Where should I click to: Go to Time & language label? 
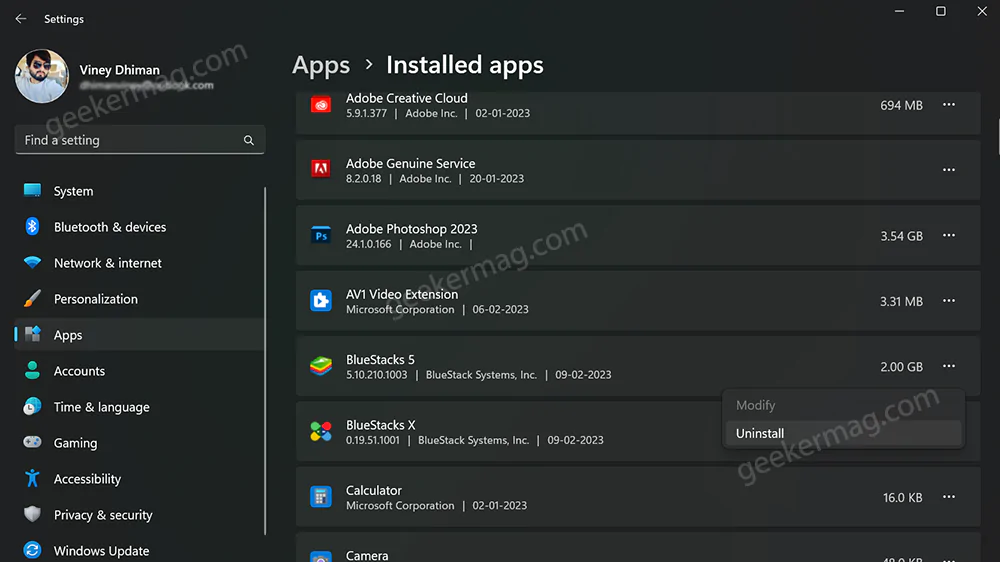pyautogui.click(x=101, y=407)
